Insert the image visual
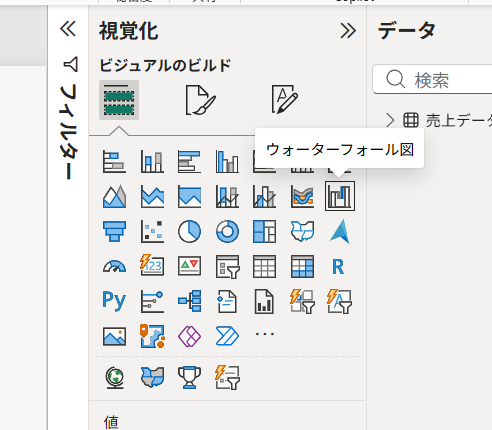Image resolution: width=492 pixels, height=430 pixels. tap(114, 336)
